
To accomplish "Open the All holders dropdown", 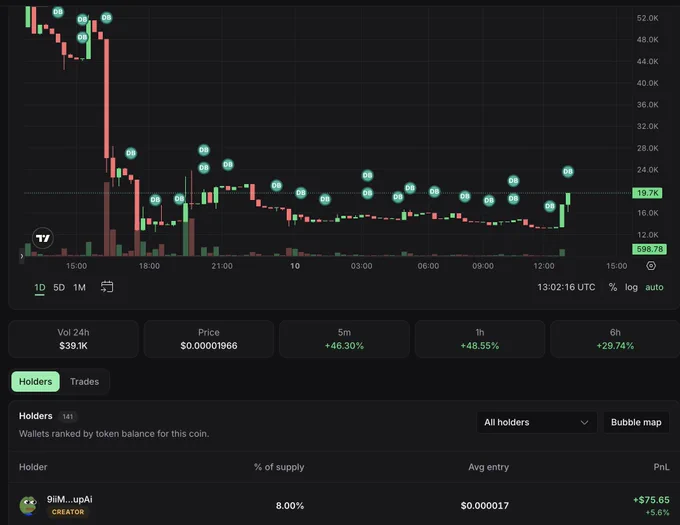I will (x=537, y=422).
